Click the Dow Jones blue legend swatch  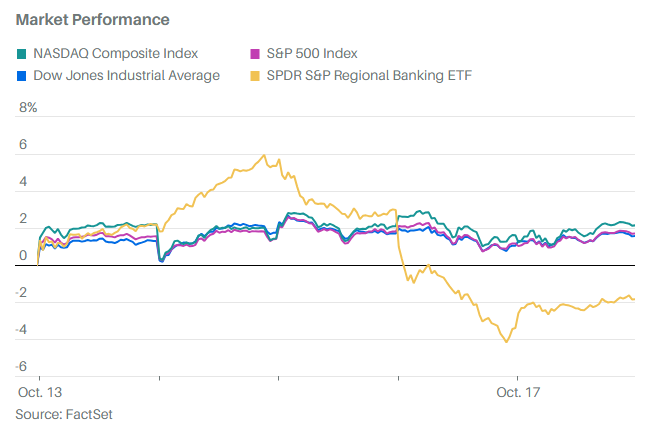[x=23, y=75]
